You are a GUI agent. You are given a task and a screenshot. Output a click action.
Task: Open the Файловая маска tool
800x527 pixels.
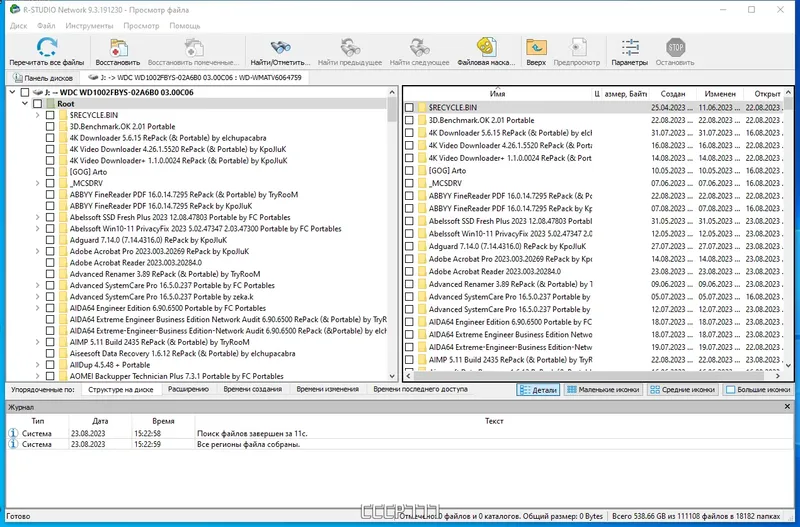pos(486,47)
